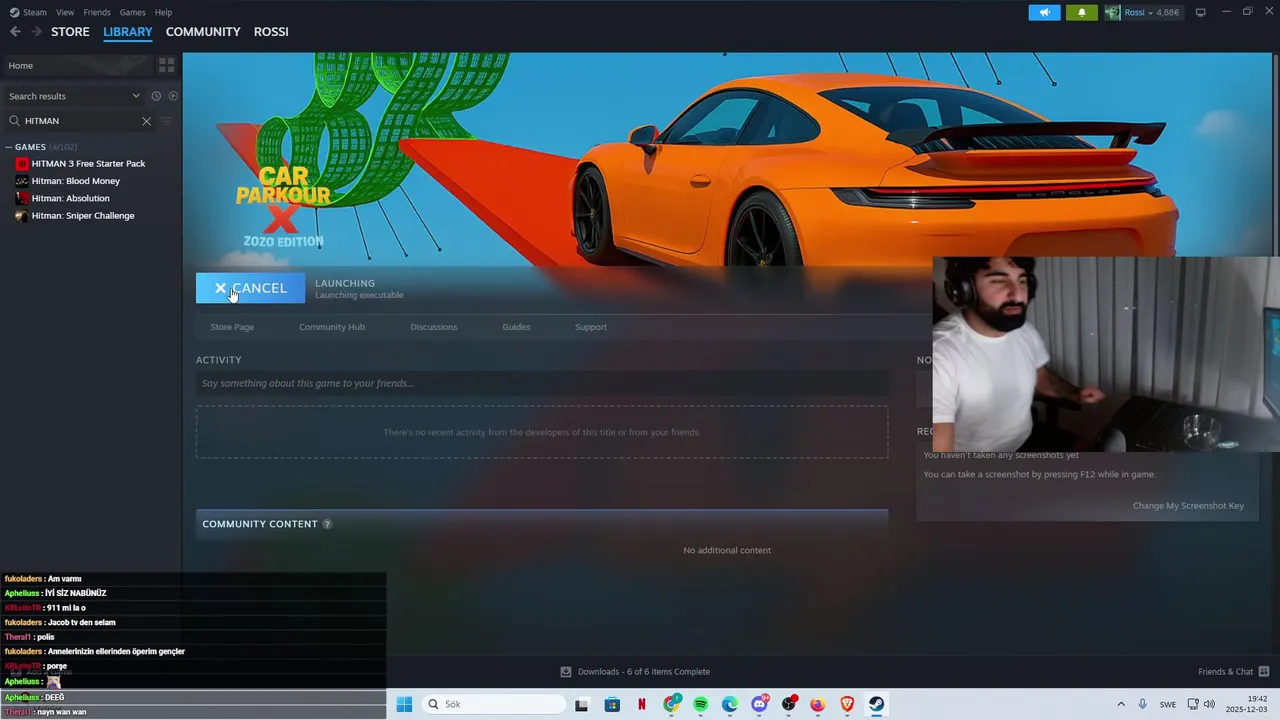The height and width of the screenshot is (720, 1280).
Task: Open the Support link
Action: pyautogui.click(x=591, y=327)
